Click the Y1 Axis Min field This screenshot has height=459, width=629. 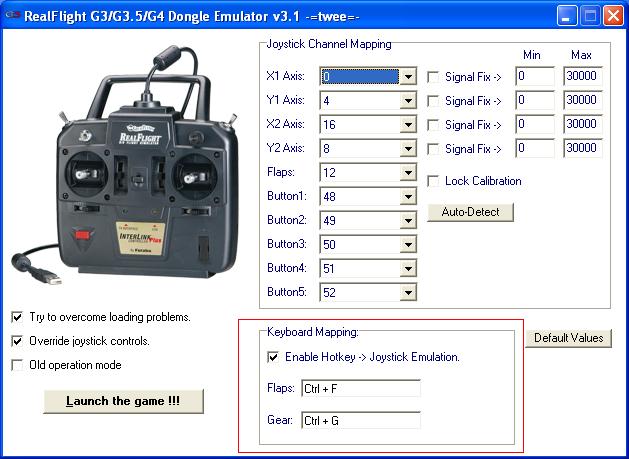click(x=535, y=100)
